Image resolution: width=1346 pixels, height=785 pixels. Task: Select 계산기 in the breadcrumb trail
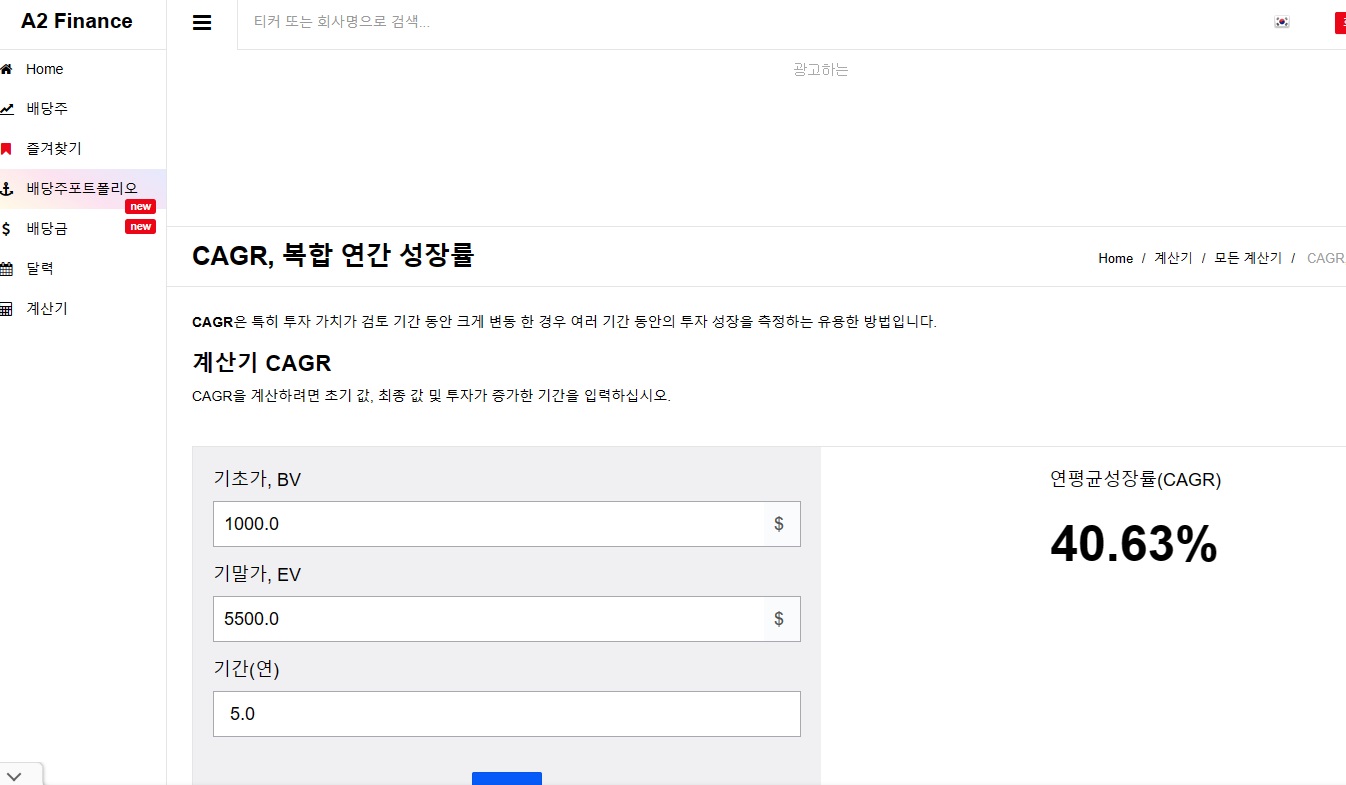tap(1172, 258)
